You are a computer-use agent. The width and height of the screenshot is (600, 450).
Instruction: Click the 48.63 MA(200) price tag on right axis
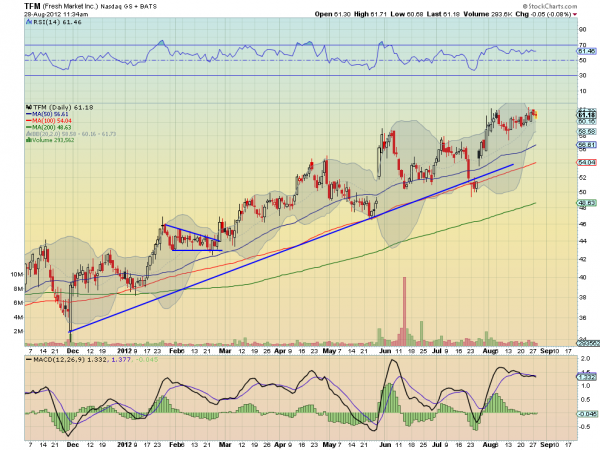[x=587, y=203]
